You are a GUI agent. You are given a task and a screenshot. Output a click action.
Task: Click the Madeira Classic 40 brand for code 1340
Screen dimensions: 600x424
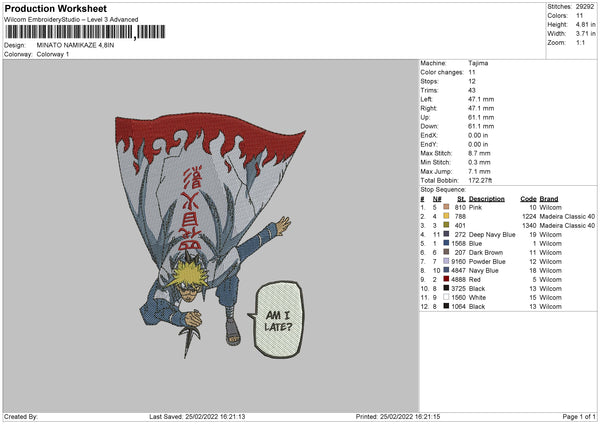pos(567,225)
